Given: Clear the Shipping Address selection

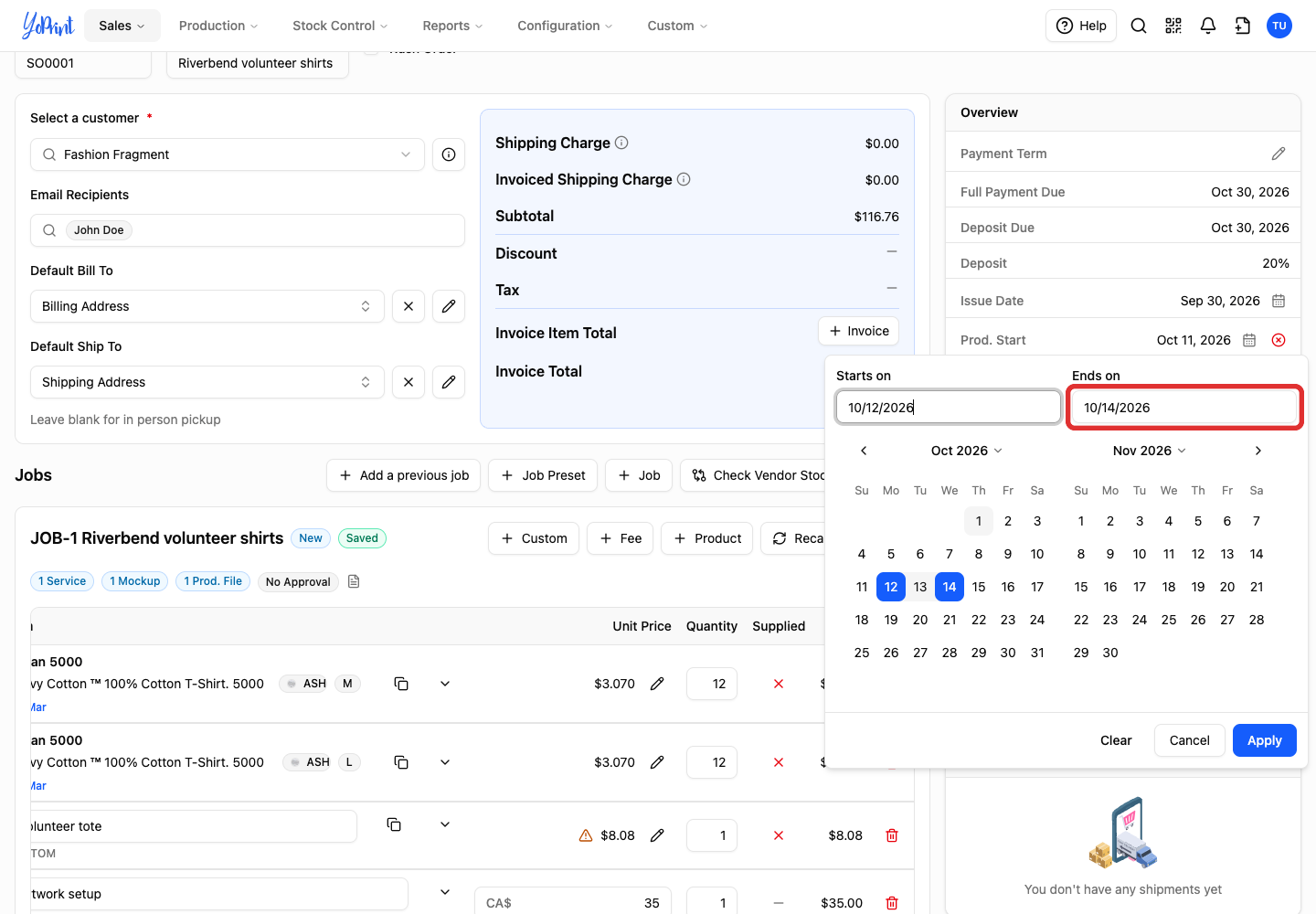Looking at the screenshot, I should [409, 382].
